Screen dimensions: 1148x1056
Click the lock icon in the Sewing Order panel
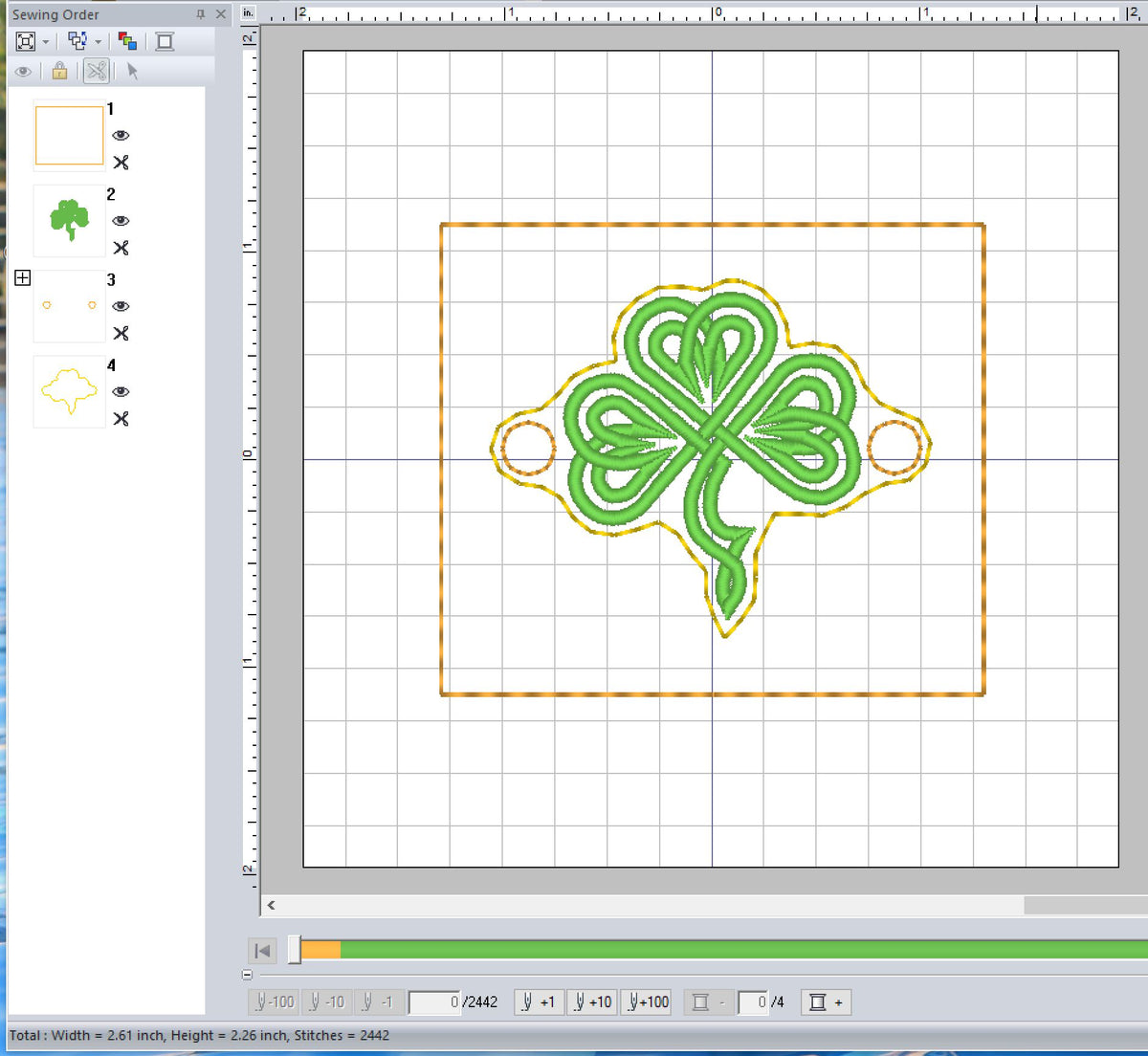(59, 72)
